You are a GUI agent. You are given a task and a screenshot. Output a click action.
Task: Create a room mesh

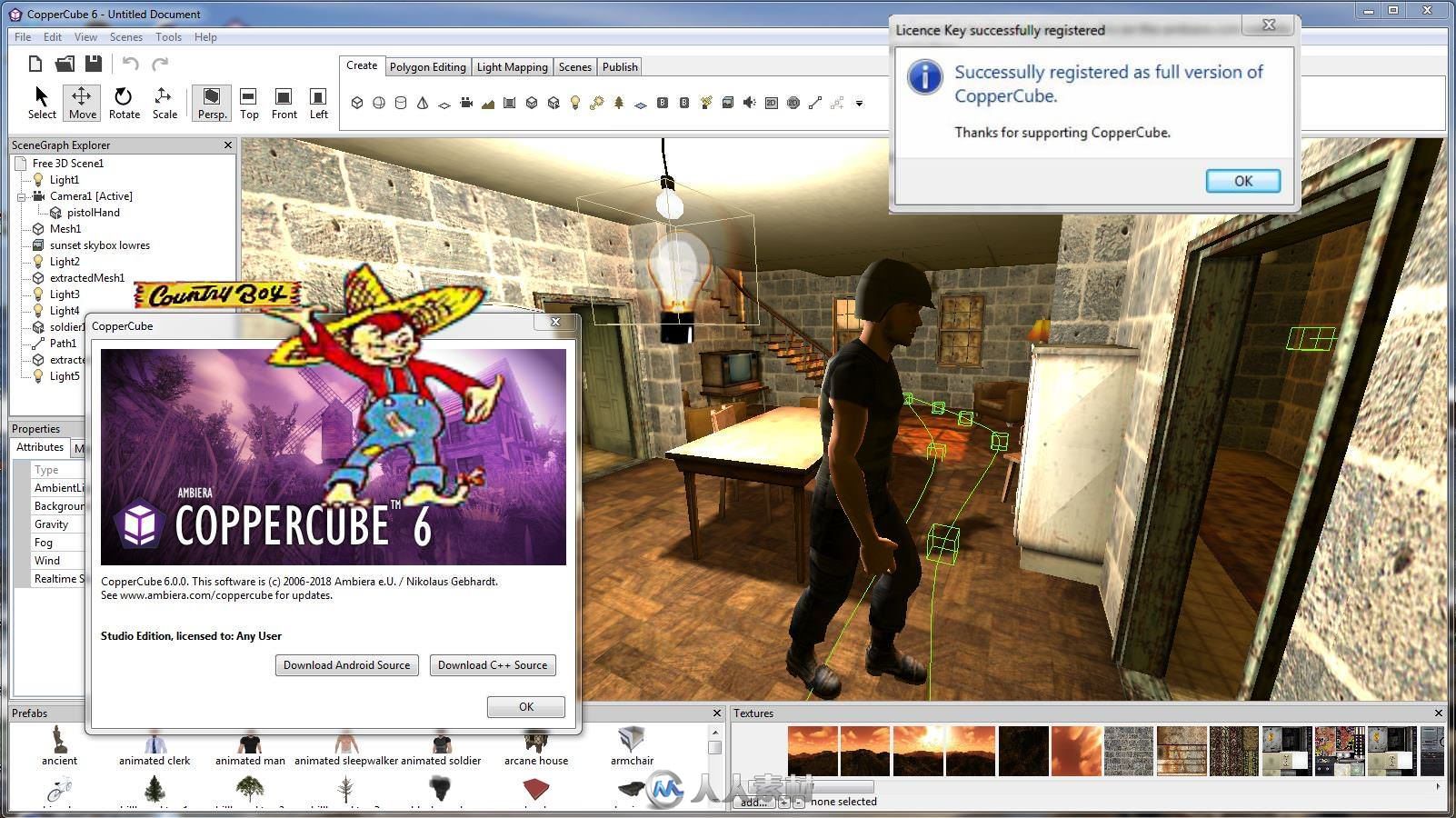[x=510, y=103]
